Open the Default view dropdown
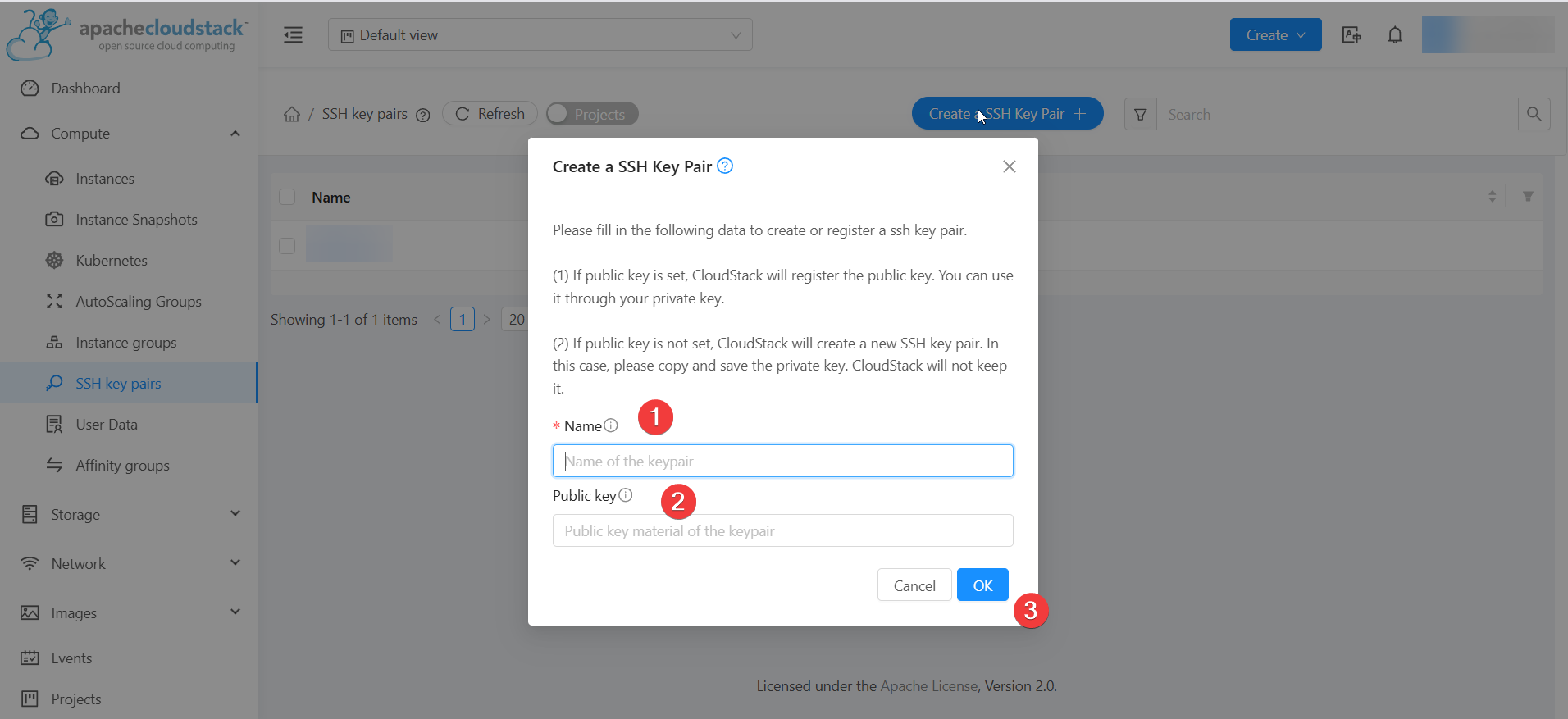This screenshot has width=1568, height=719. point(540,35)
